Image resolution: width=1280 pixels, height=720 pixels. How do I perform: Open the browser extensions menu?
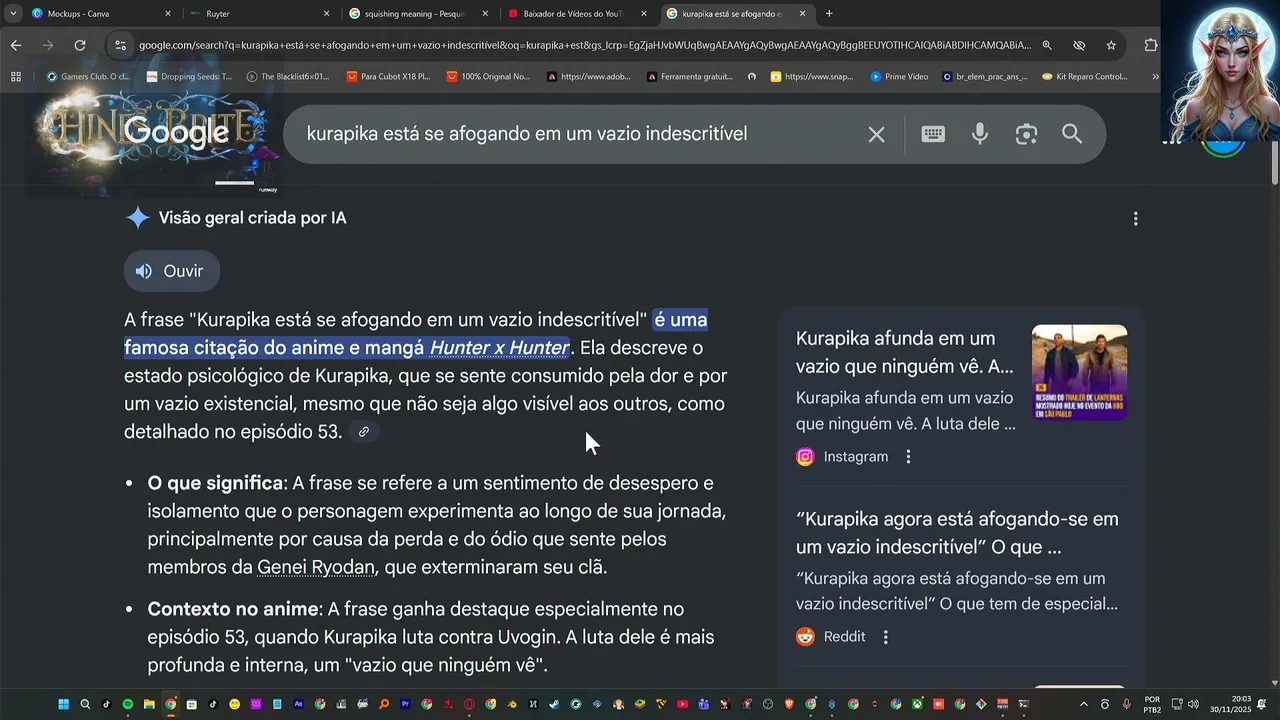1151,45
